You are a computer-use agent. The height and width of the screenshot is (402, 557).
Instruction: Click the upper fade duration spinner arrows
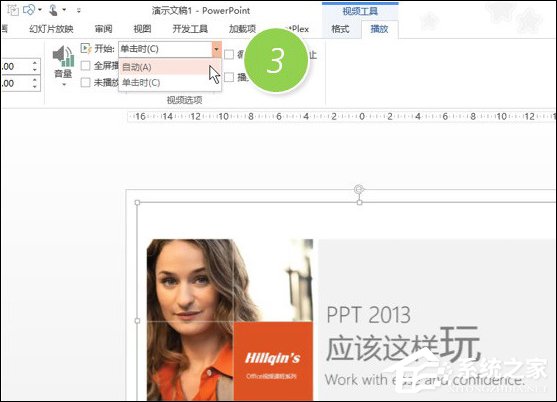coord(34,66)
